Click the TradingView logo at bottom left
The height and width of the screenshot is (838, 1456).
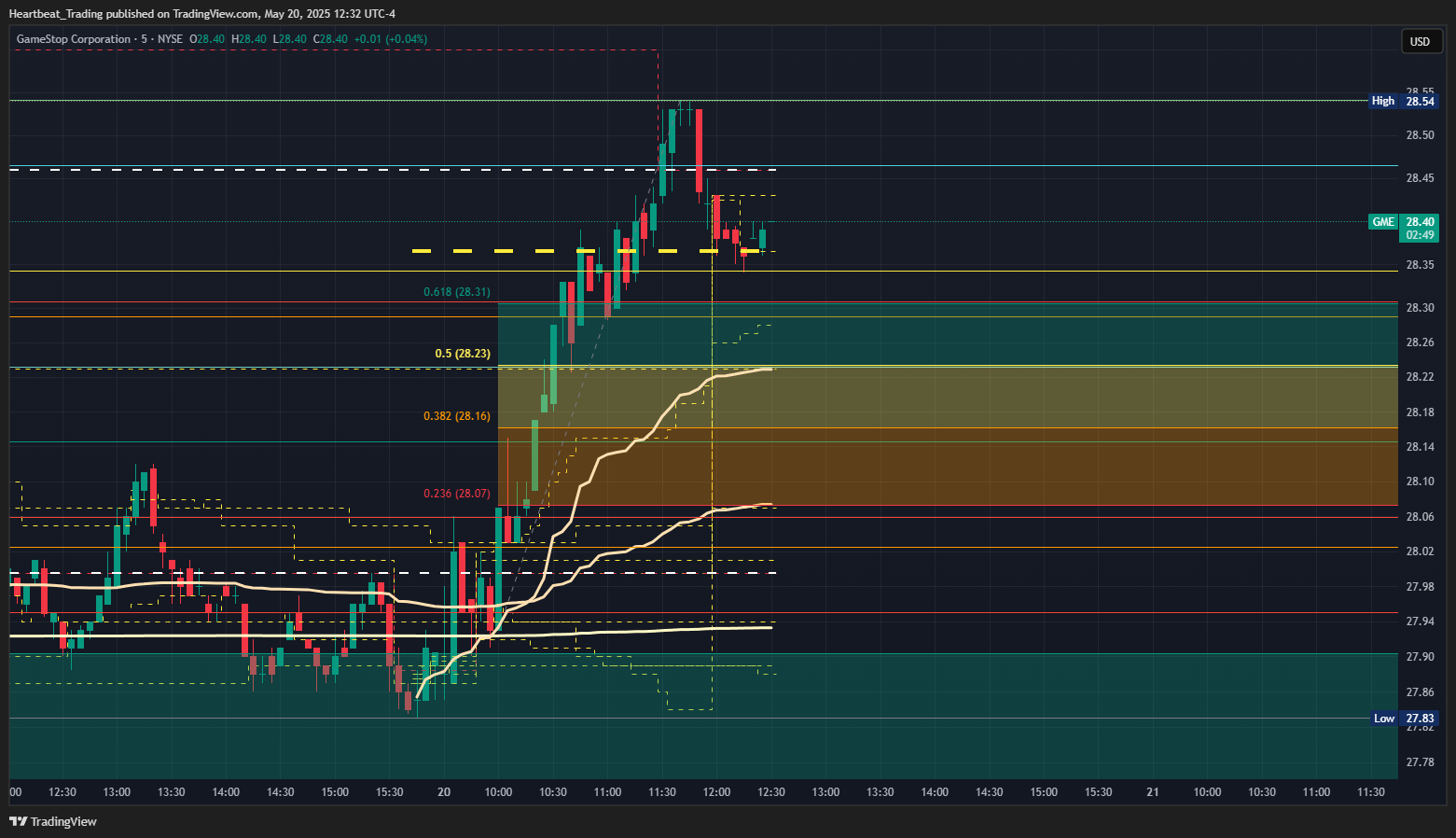[x=53, y=821]
